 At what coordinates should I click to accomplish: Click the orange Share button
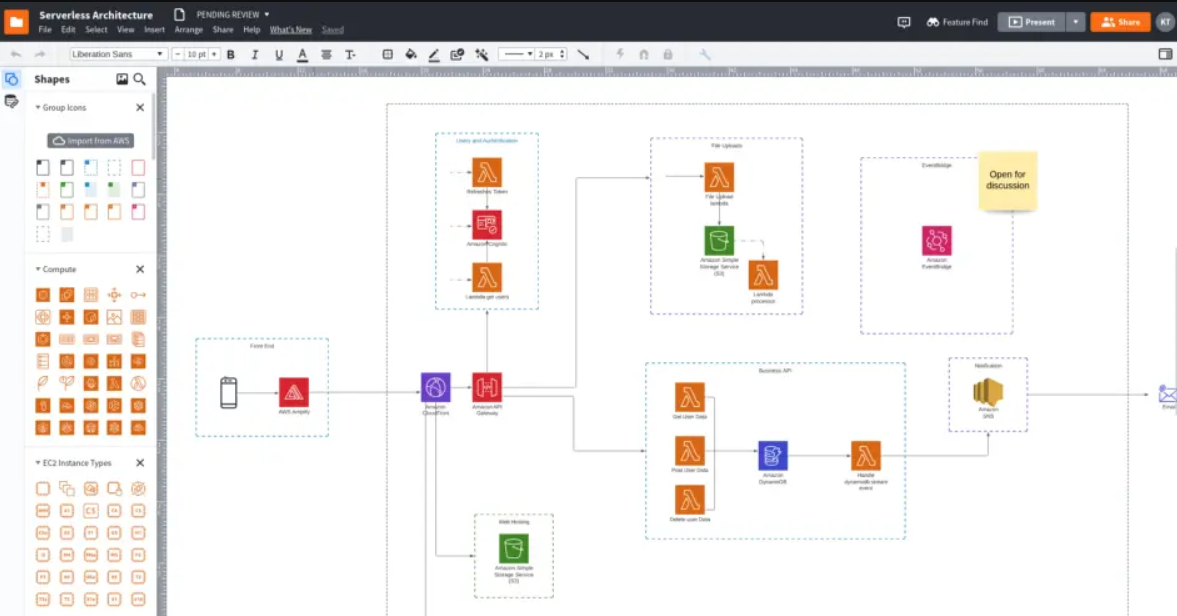coord(1120,23)
